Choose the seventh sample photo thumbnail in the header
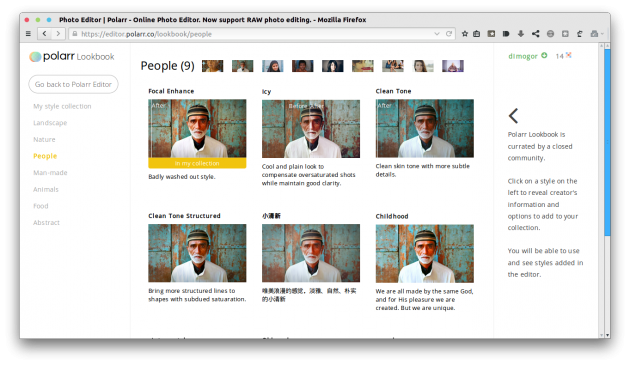This screenshot has height=365, width=630. 393,66
